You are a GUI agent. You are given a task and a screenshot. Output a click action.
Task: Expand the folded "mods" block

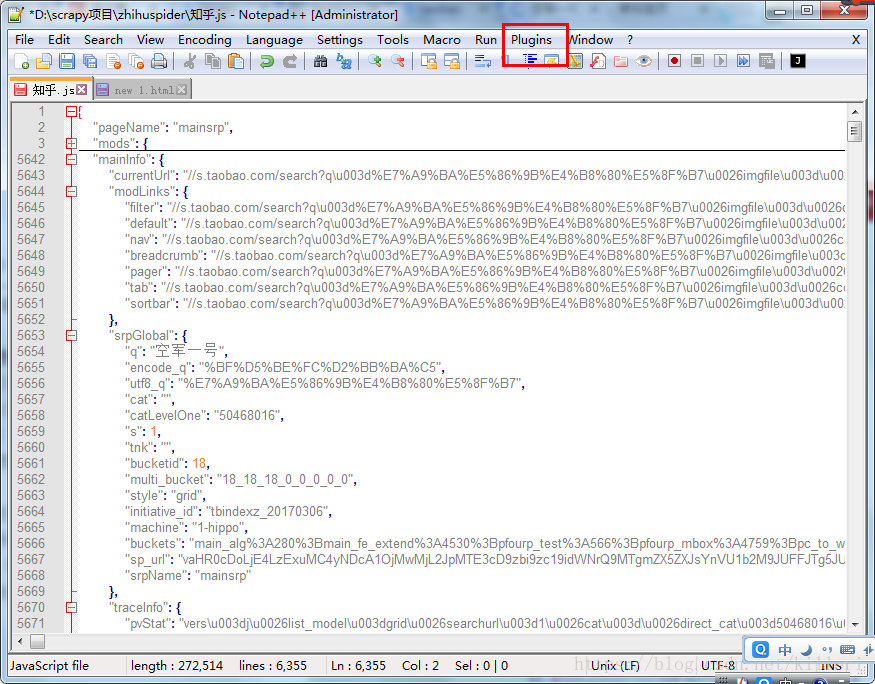(71, 143)
